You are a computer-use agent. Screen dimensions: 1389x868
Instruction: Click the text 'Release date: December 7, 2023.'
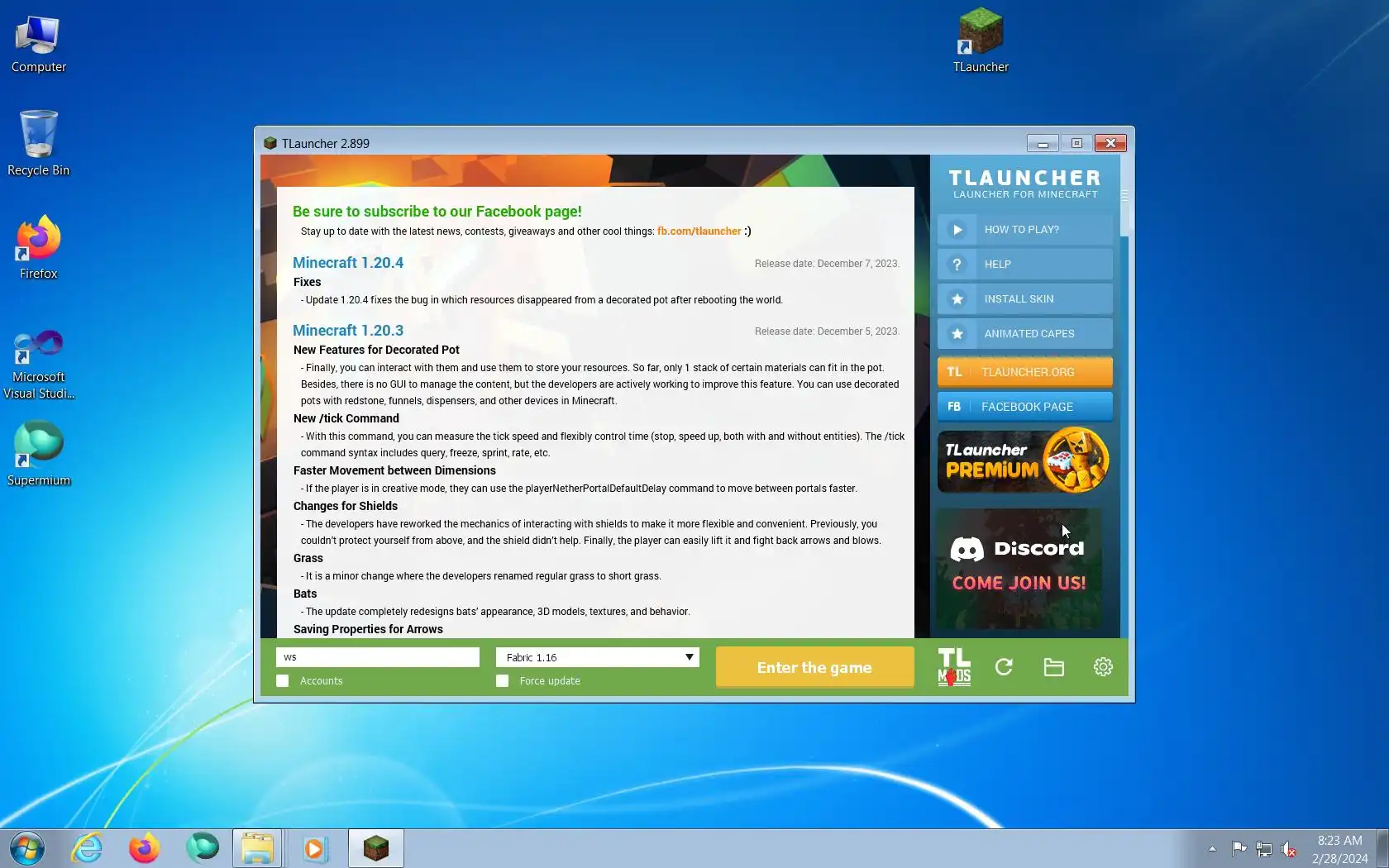coord(827,264)
